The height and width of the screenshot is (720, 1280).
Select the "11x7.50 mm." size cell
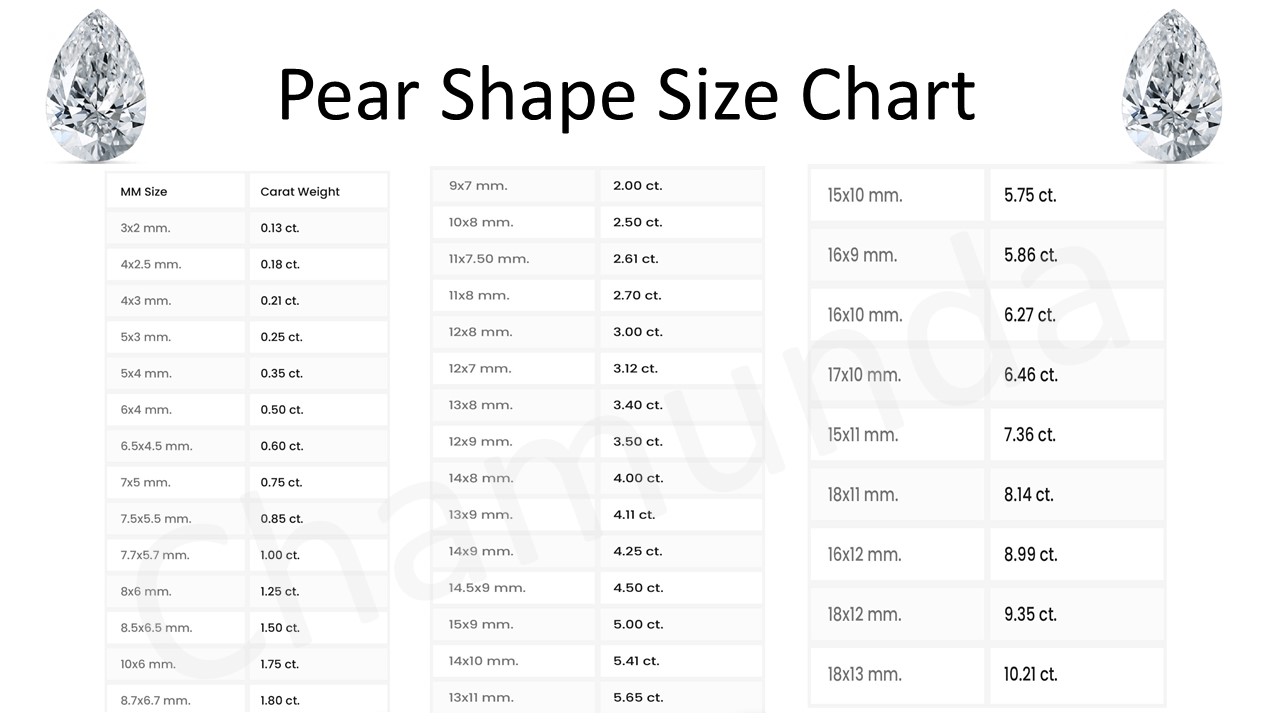(x=489, y=259)
